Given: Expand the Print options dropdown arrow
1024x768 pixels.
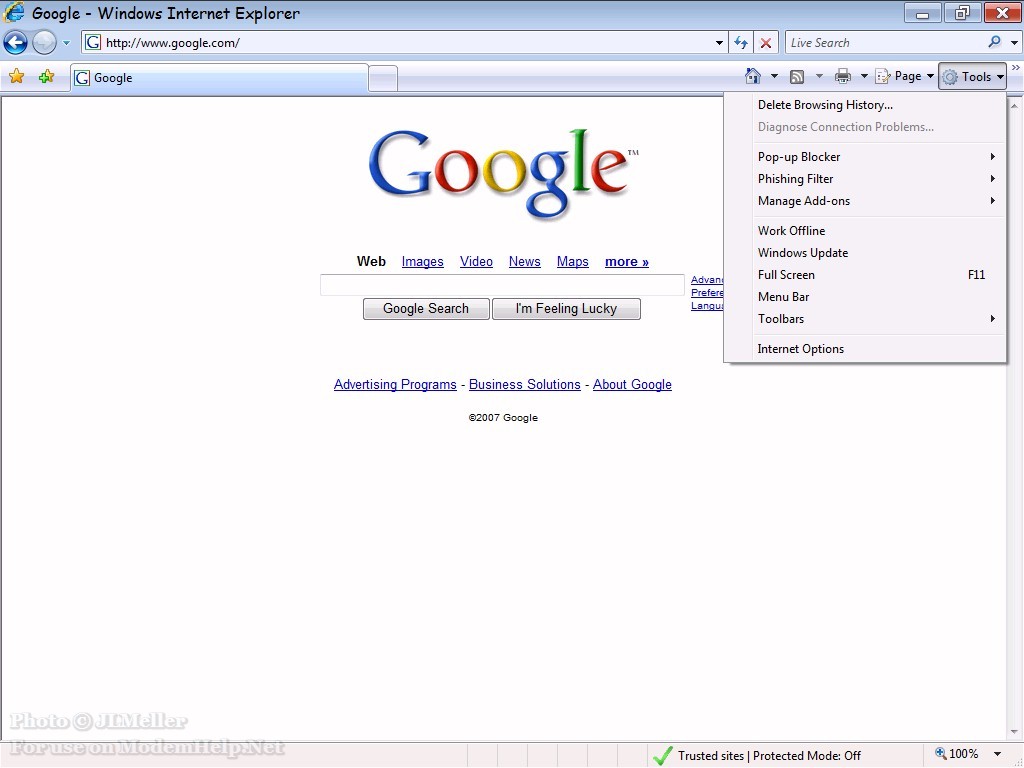Looking at the screenshot, I should click(x=863, y=76).
